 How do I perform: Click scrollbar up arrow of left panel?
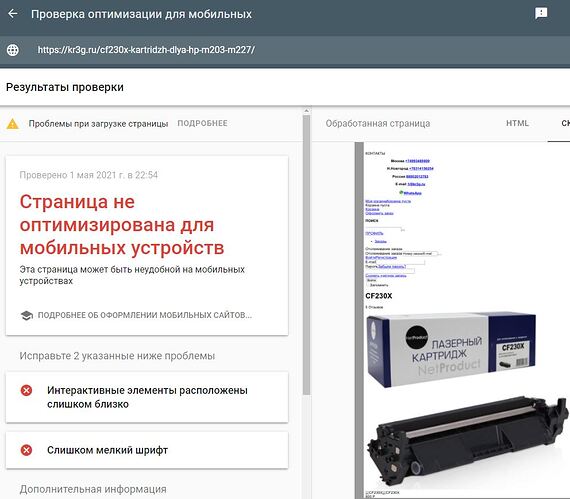[x=306, y=110]
